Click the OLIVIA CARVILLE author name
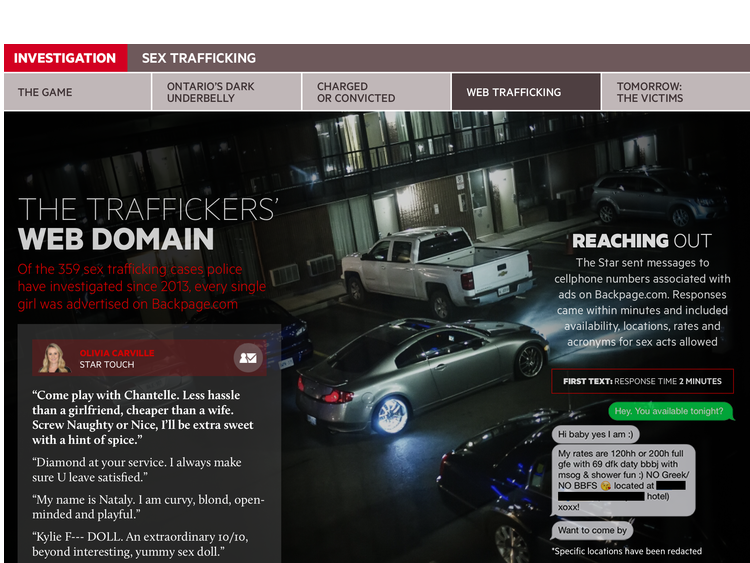Viewport: 750px width, 563px height. pyautogui.click(x=117, y=353)
